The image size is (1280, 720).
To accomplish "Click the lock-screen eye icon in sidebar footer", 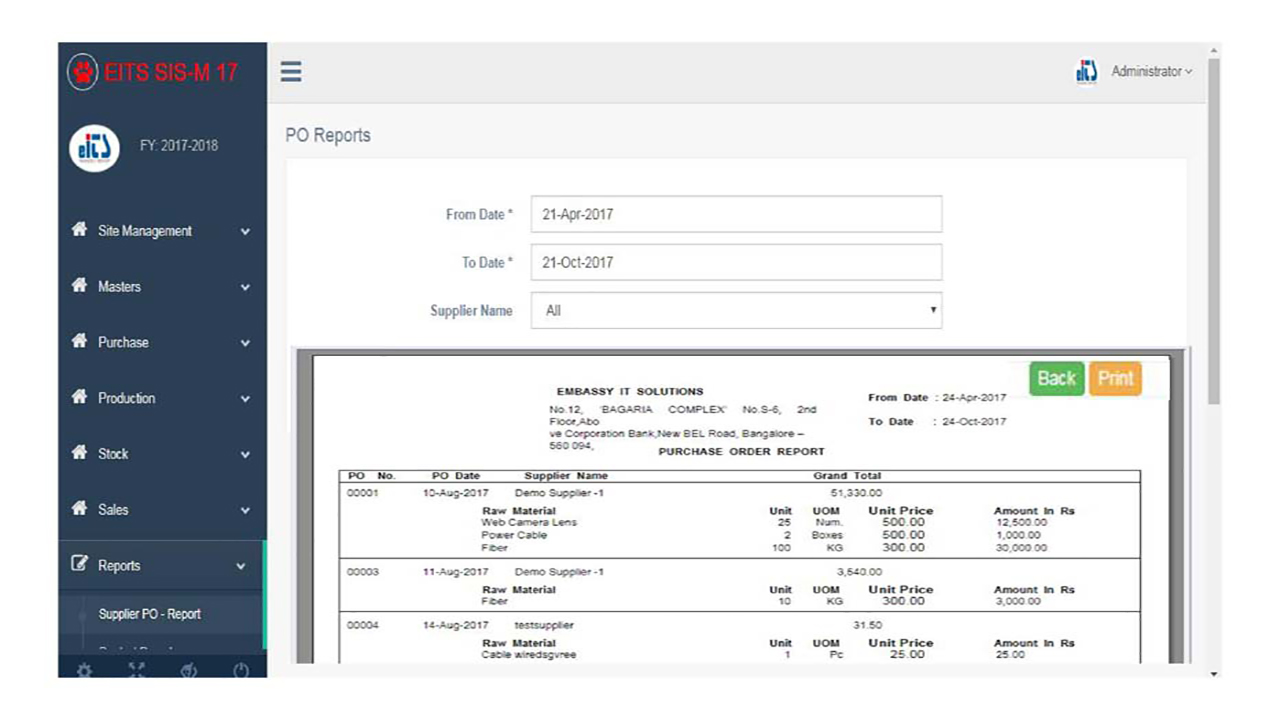I will (189, 670).
